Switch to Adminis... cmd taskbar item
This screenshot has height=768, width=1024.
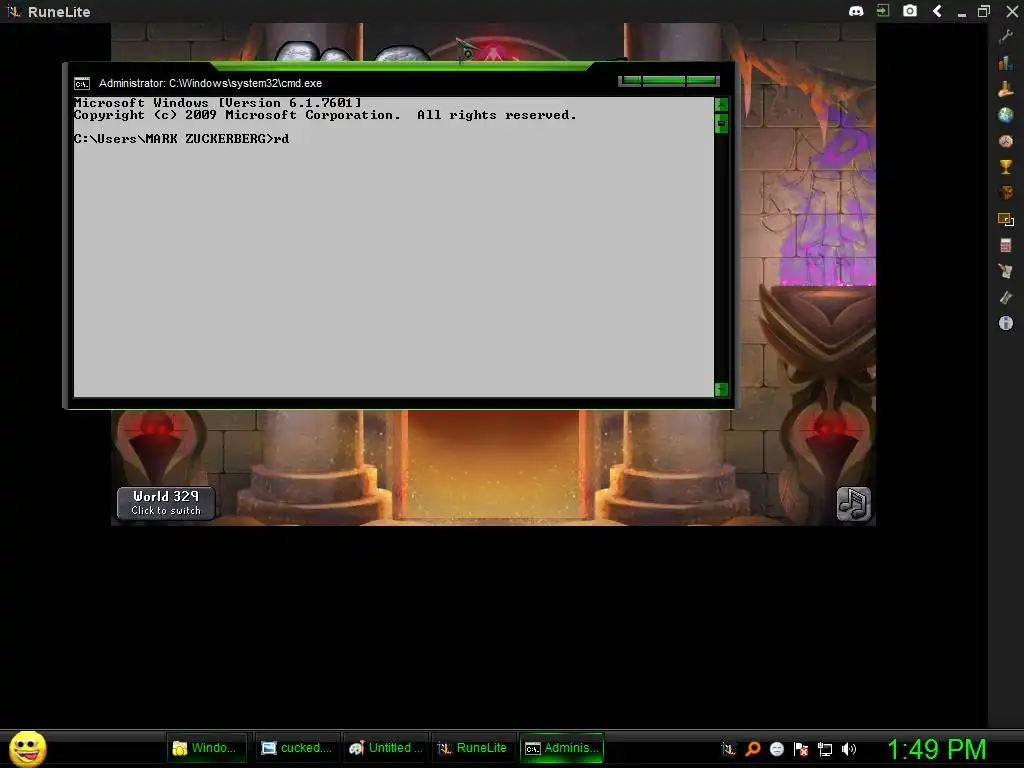(x=562, y=748)
